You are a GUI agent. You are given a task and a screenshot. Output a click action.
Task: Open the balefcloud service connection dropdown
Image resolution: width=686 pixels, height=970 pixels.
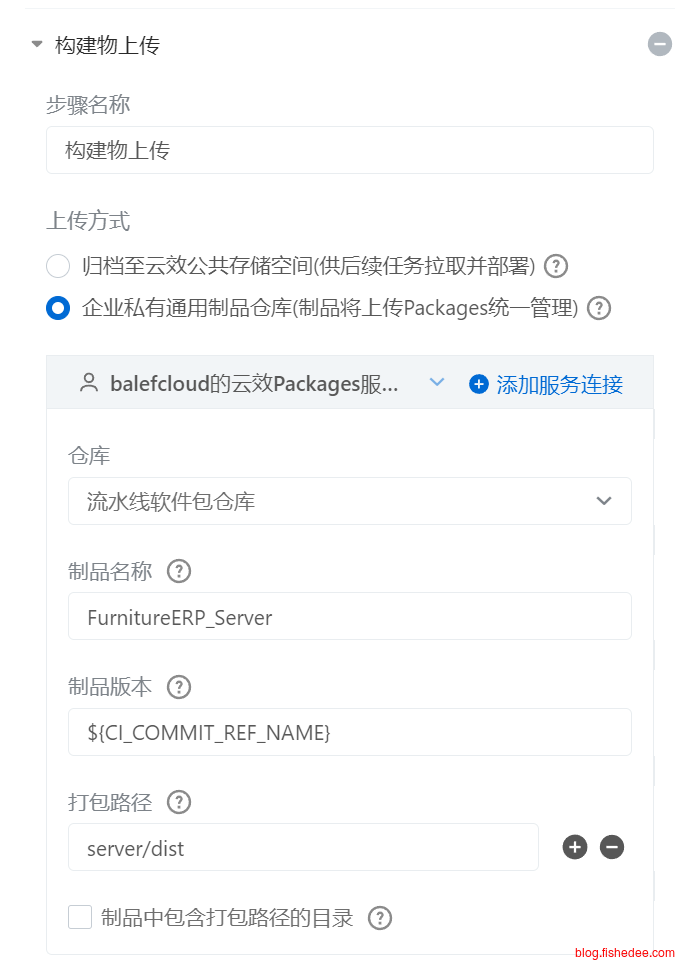(260, 384)
